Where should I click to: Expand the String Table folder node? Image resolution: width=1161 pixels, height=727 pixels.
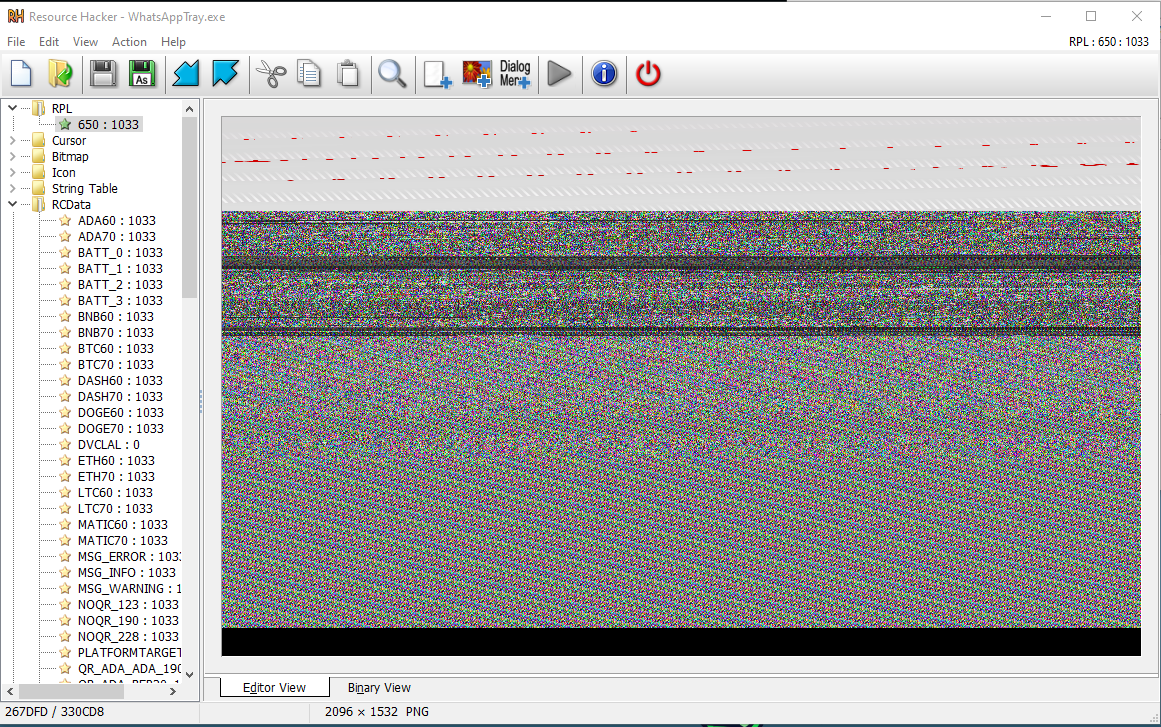tap(13, 188)
